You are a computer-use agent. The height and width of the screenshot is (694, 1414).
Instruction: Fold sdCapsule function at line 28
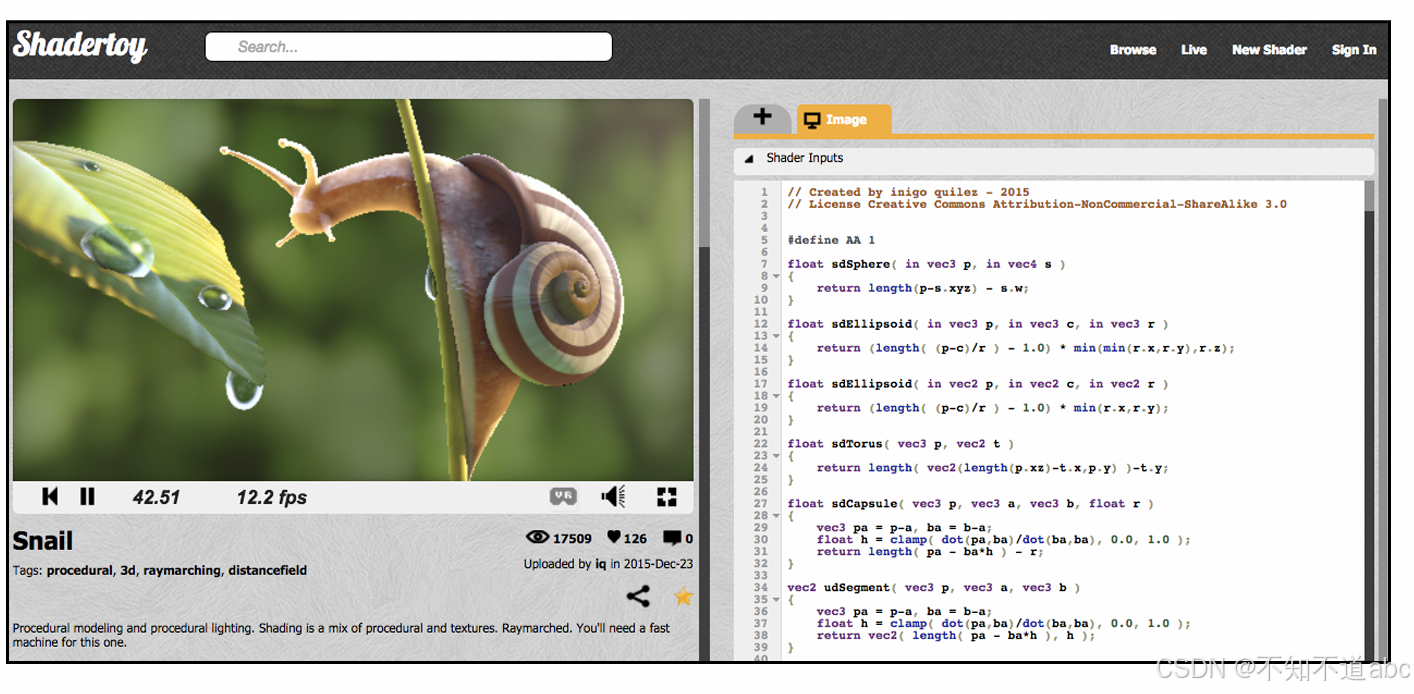click(775, 517)
